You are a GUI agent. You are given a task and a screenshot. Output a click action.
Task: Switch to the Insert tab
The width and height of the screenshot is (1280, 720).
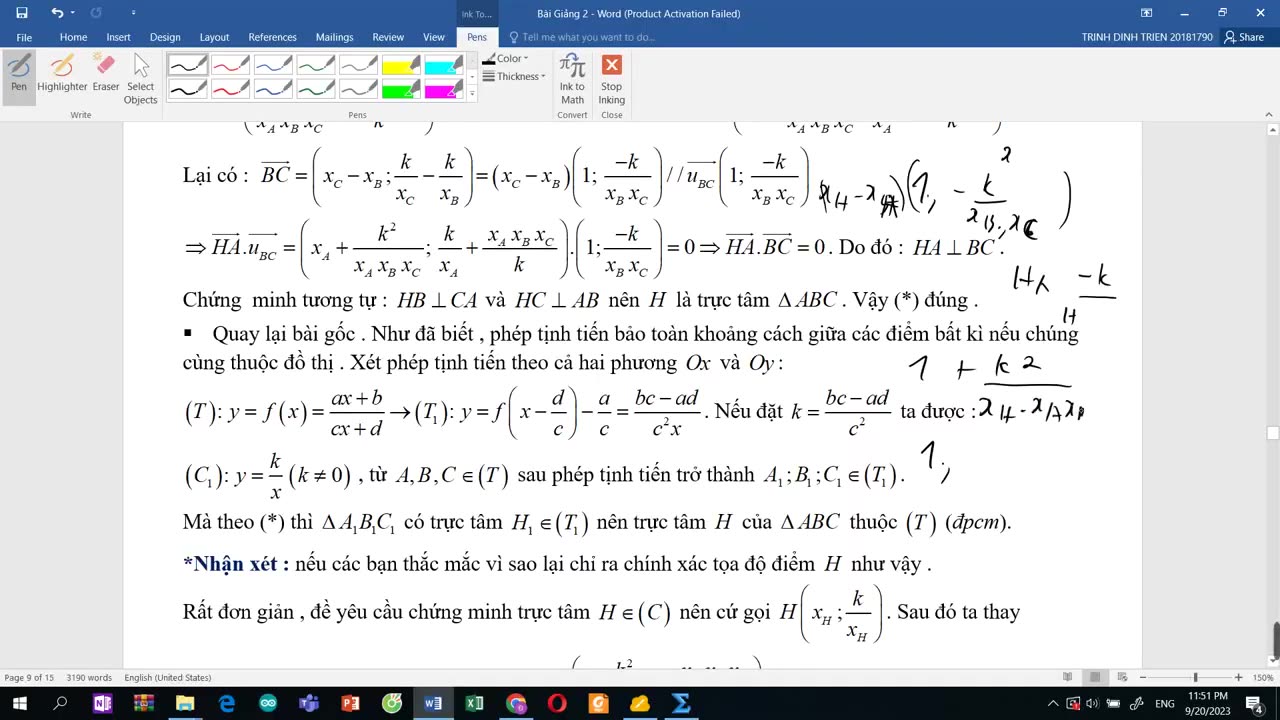[118, 37]
